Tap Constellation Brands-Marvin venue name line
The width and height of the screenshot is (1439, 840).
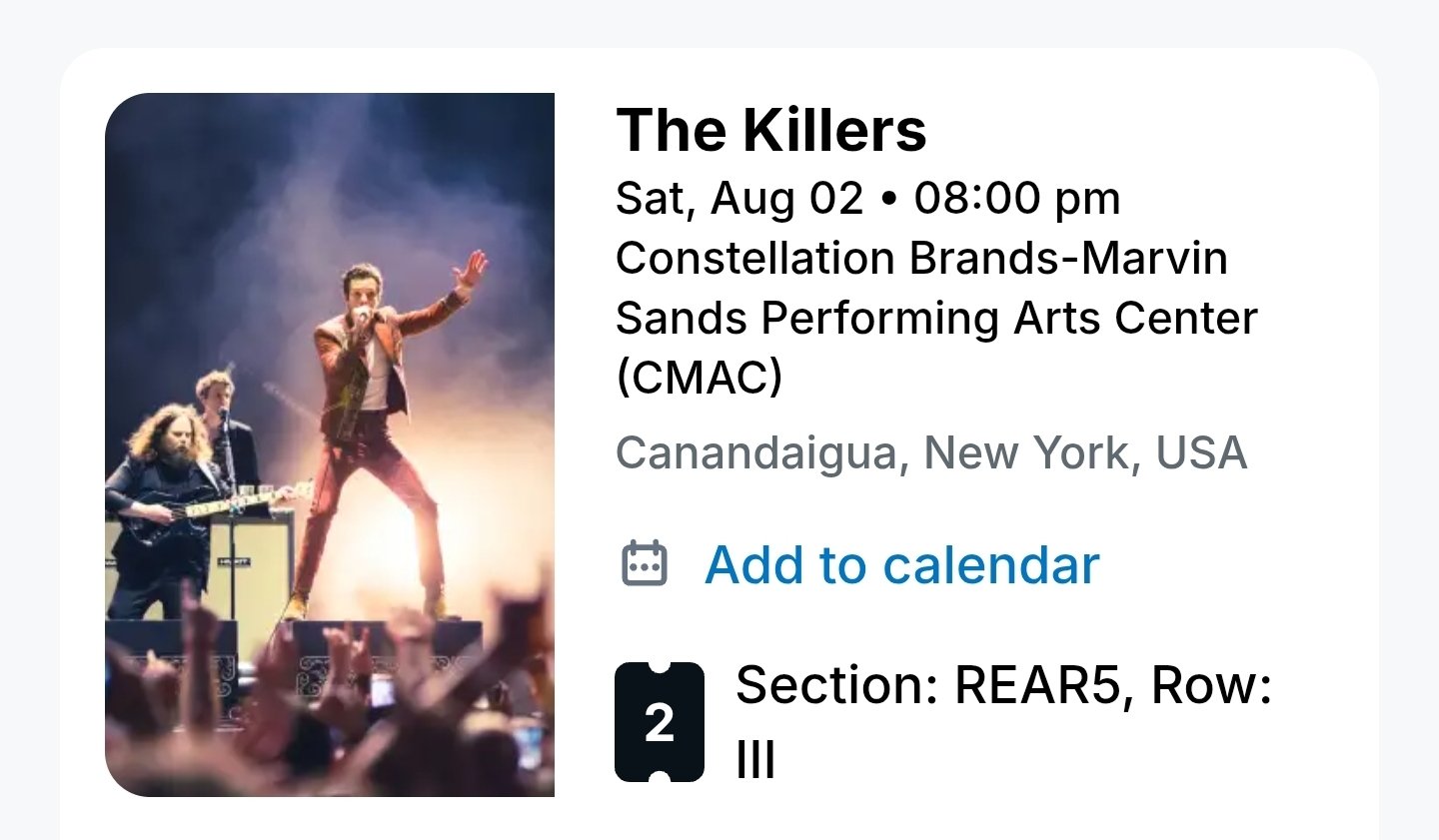(921, 258)
